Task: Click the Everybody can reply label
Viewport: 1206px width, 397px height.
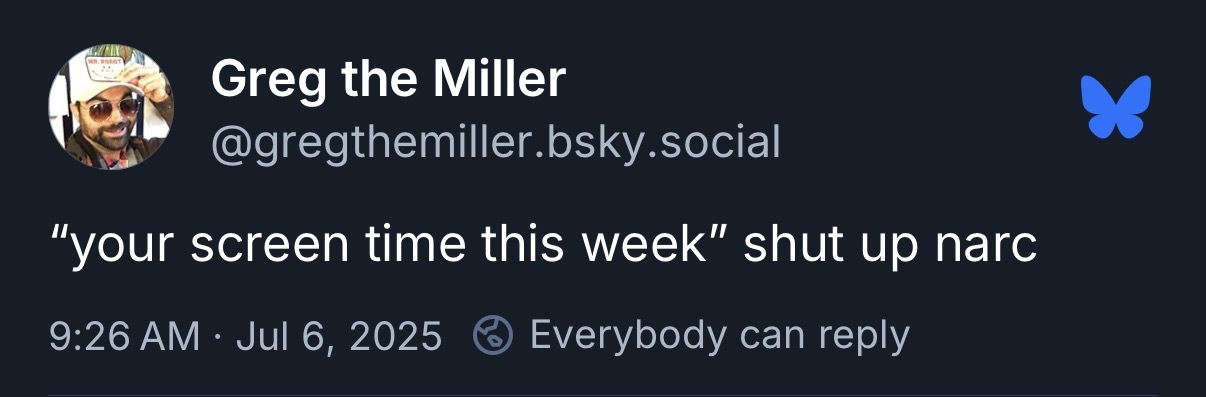Action: (x=719, y=336)
